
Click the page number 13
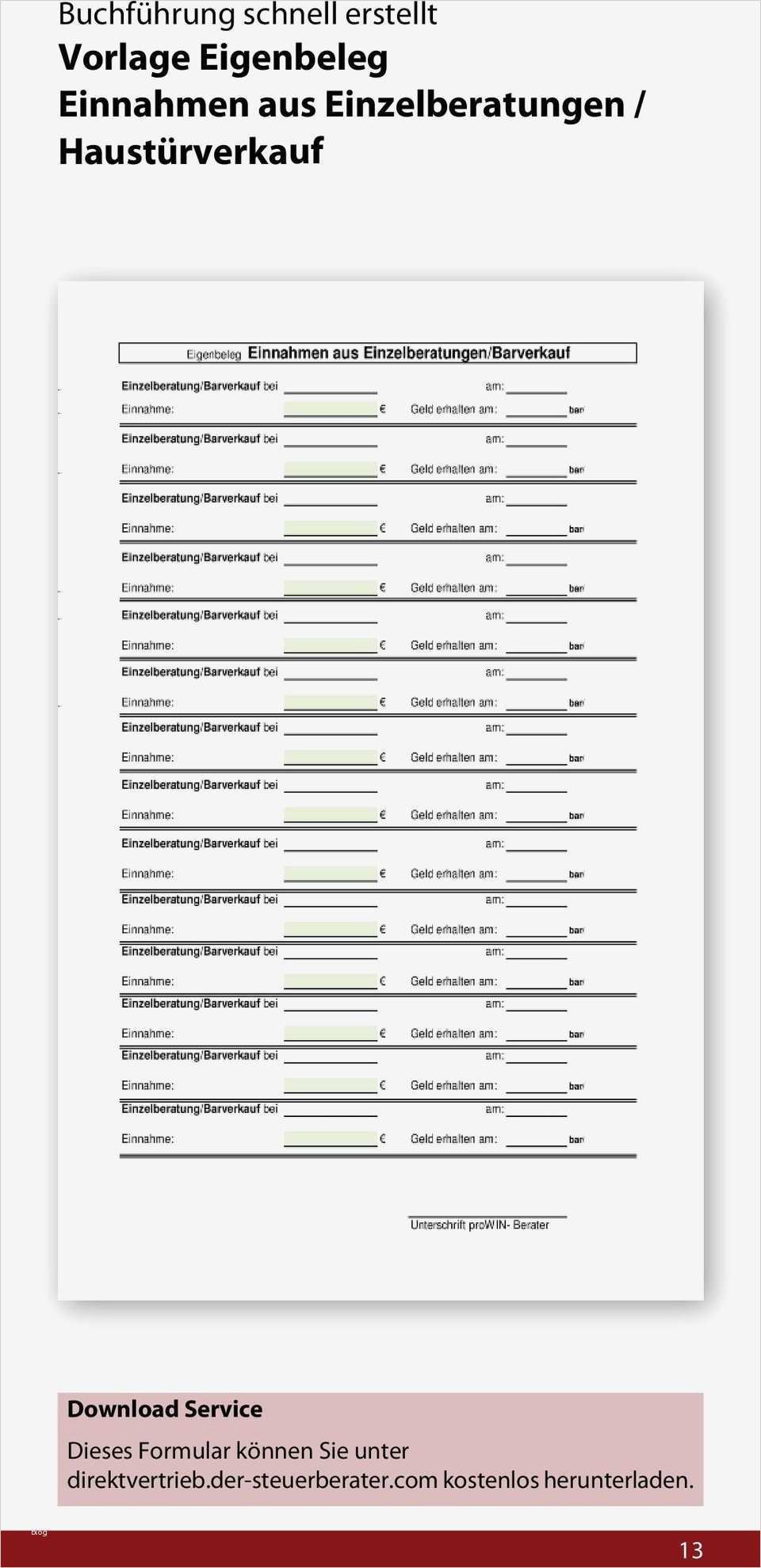coord(690,1550)
